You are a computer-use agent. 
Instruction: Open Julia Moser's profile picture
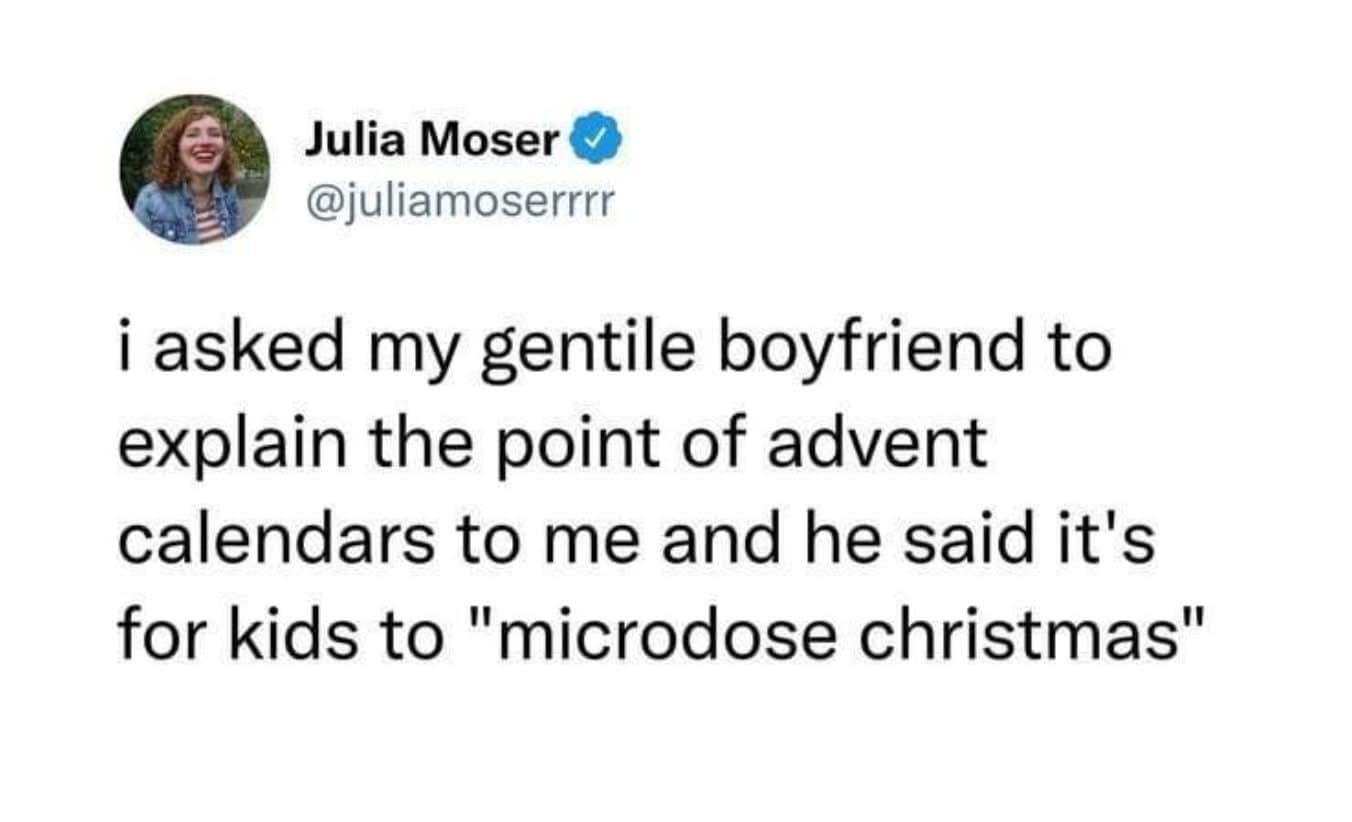[x=195, y=170]
